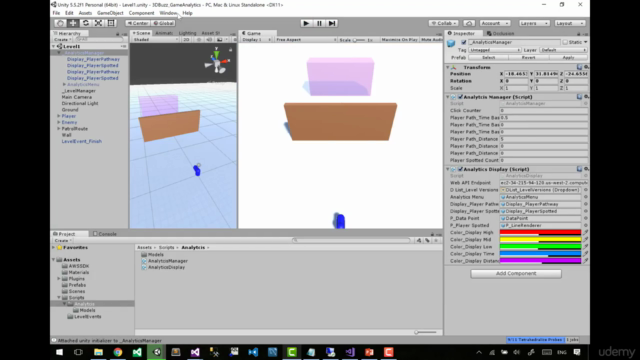640x360 pixels.
Task: Click the prefab Apply button
Action: tap(568, 58)
